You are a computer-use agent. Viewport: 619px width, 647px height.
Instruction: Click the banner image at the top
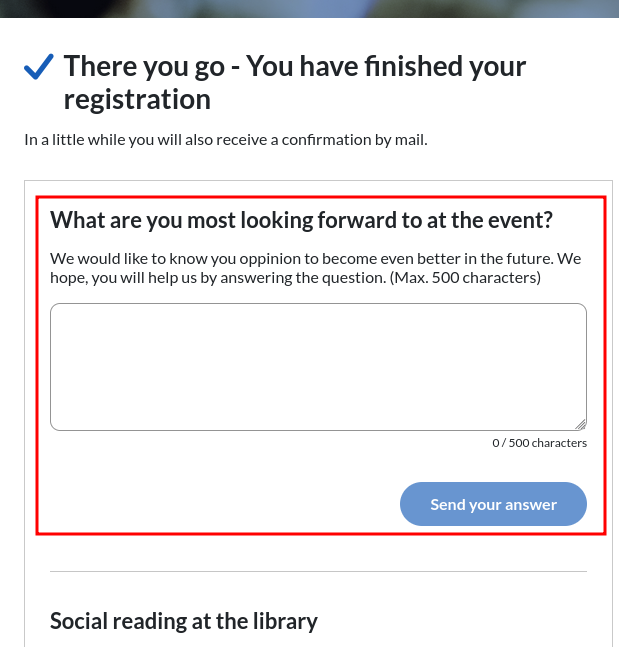tap(309, 10)
